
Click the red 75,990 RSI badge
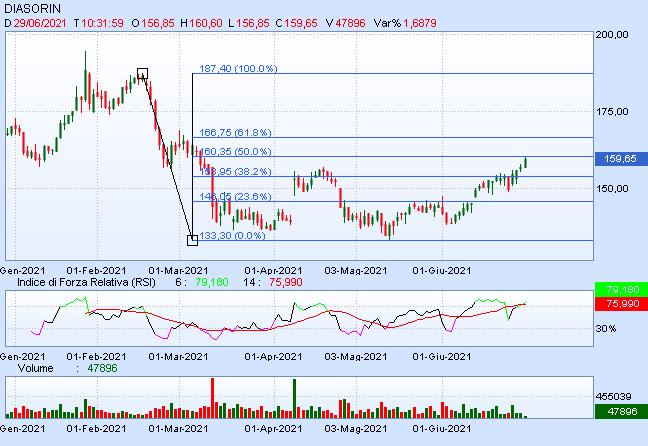pos(621,303)
